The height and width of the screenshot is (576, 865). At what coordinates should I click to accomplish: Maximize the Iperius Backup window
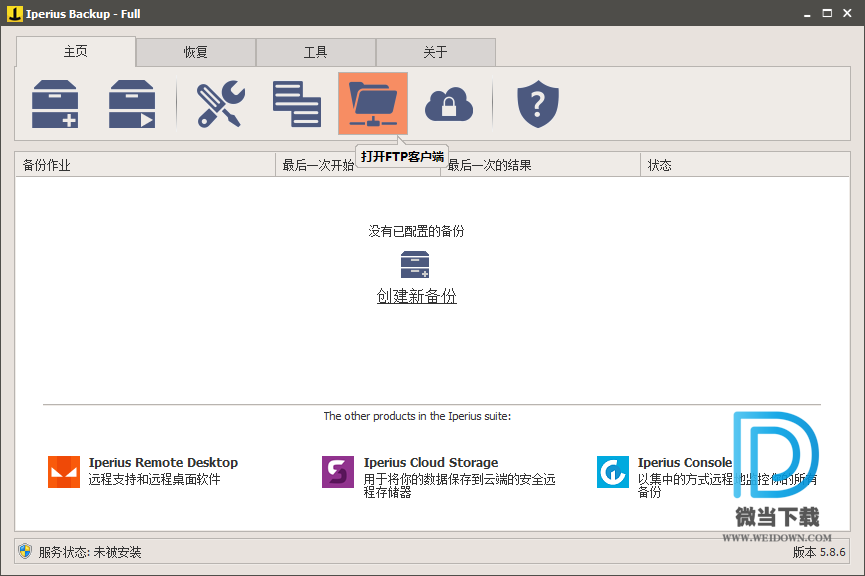tap(827, 13)
